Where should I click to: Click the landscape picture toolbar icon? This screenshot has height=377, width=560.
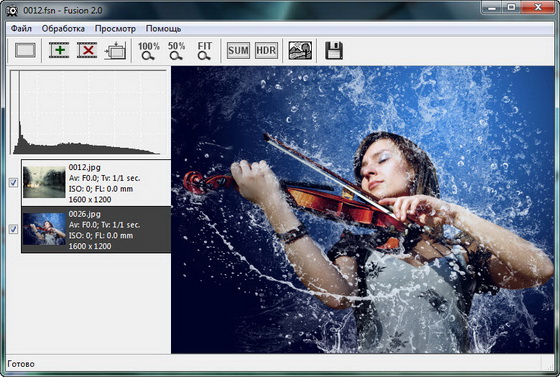pyautogui.click(x=300, y=50)
